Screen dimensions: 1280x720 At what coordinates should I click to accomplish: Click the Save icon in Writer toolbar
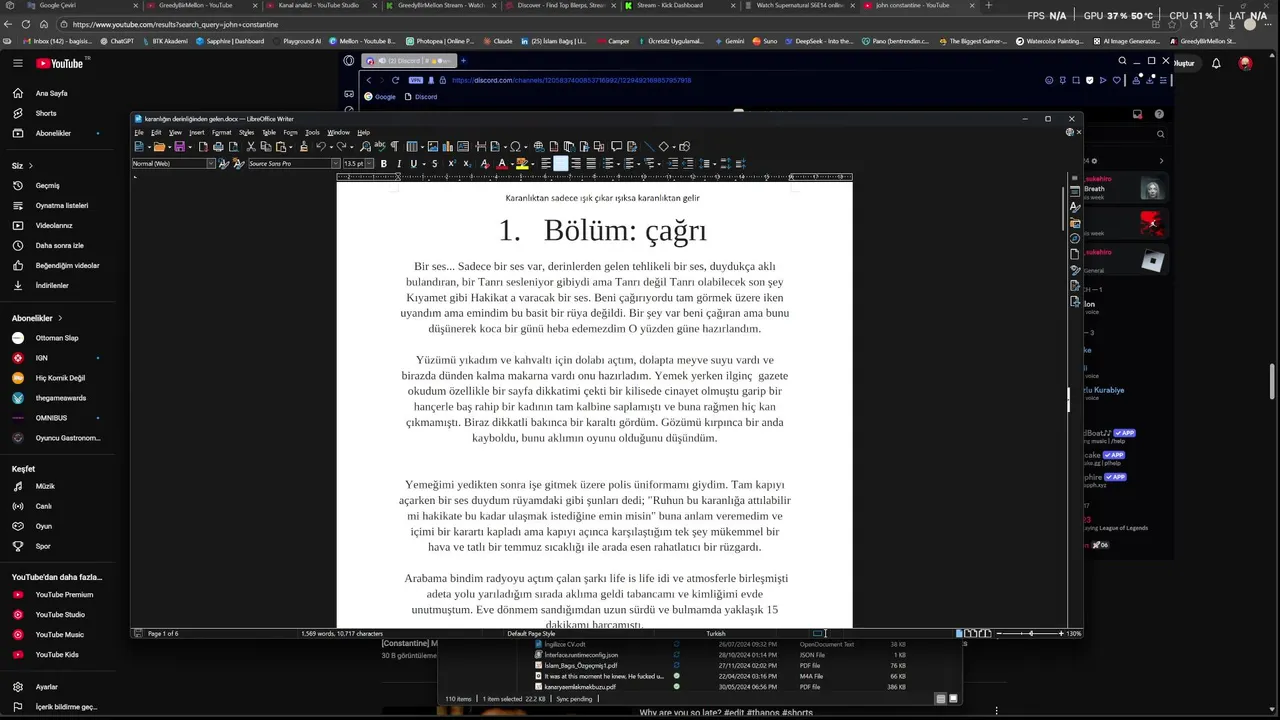179,146
